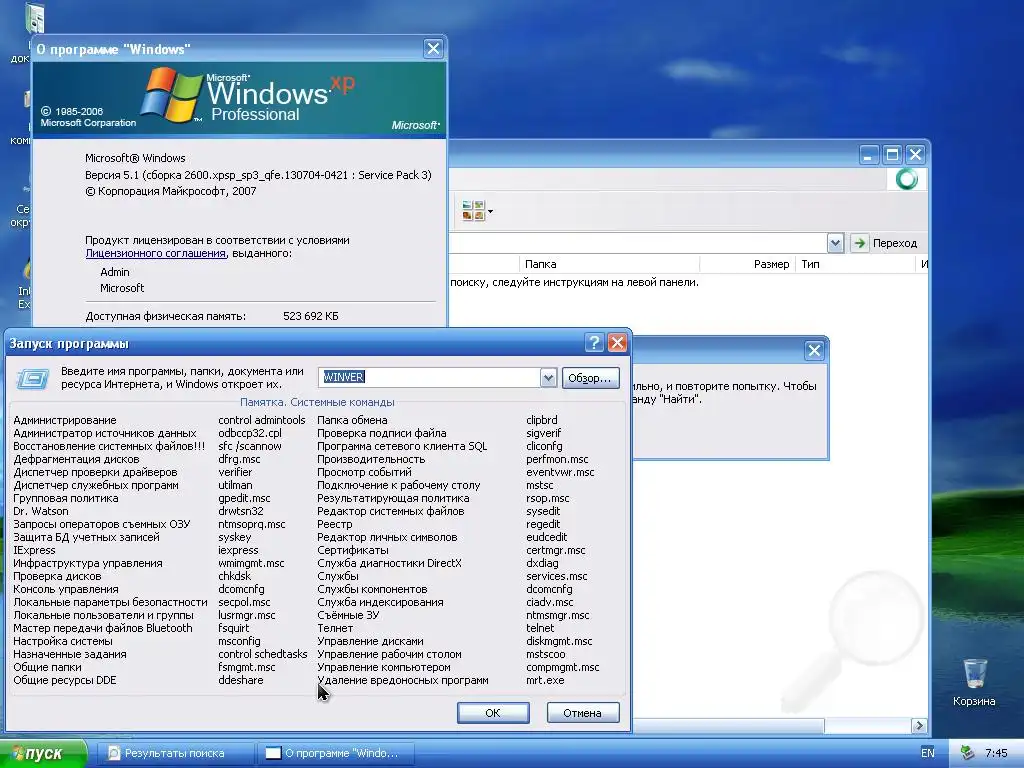Viewport: 1024px width, 768px height.
Task: Click the text 'Общие ресурсы DDE'
Action: [x=65, y=680]
